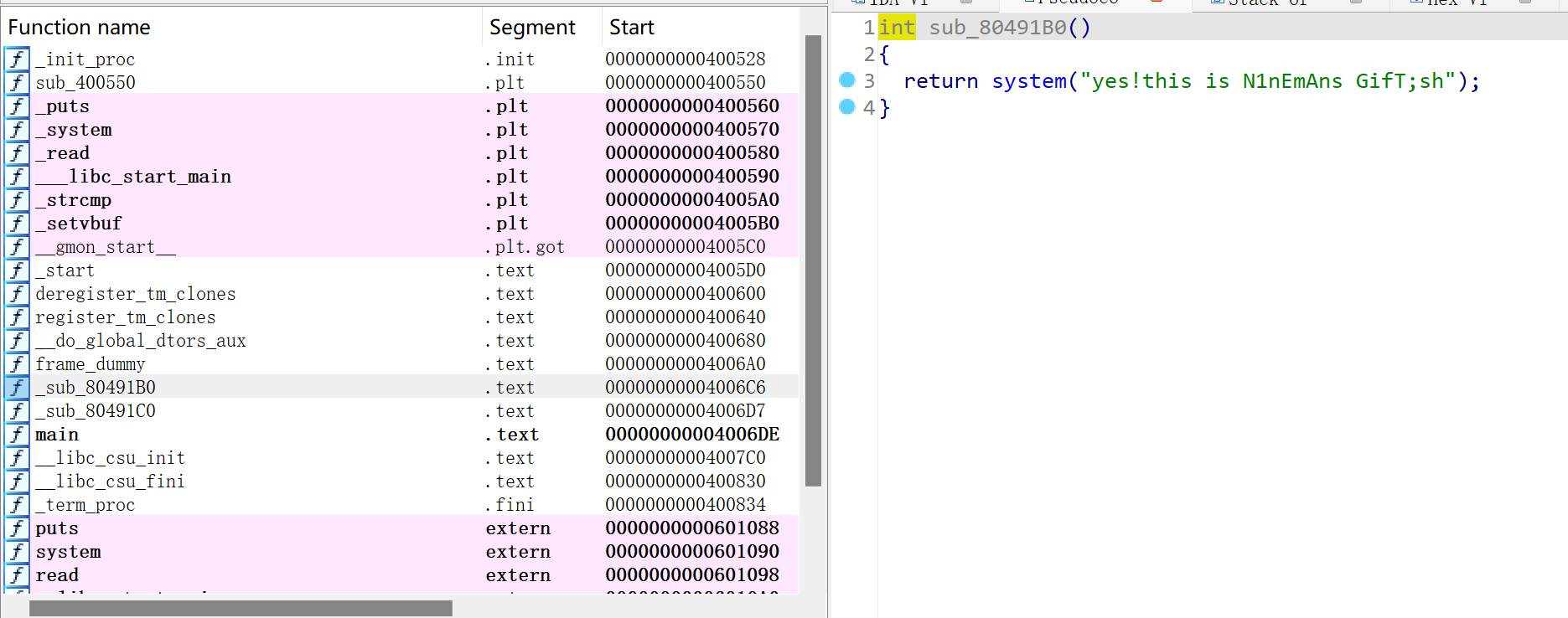The image size is (1568, 618).
Task: Click the address 00000000004006DE
Action: click(692, 435)
